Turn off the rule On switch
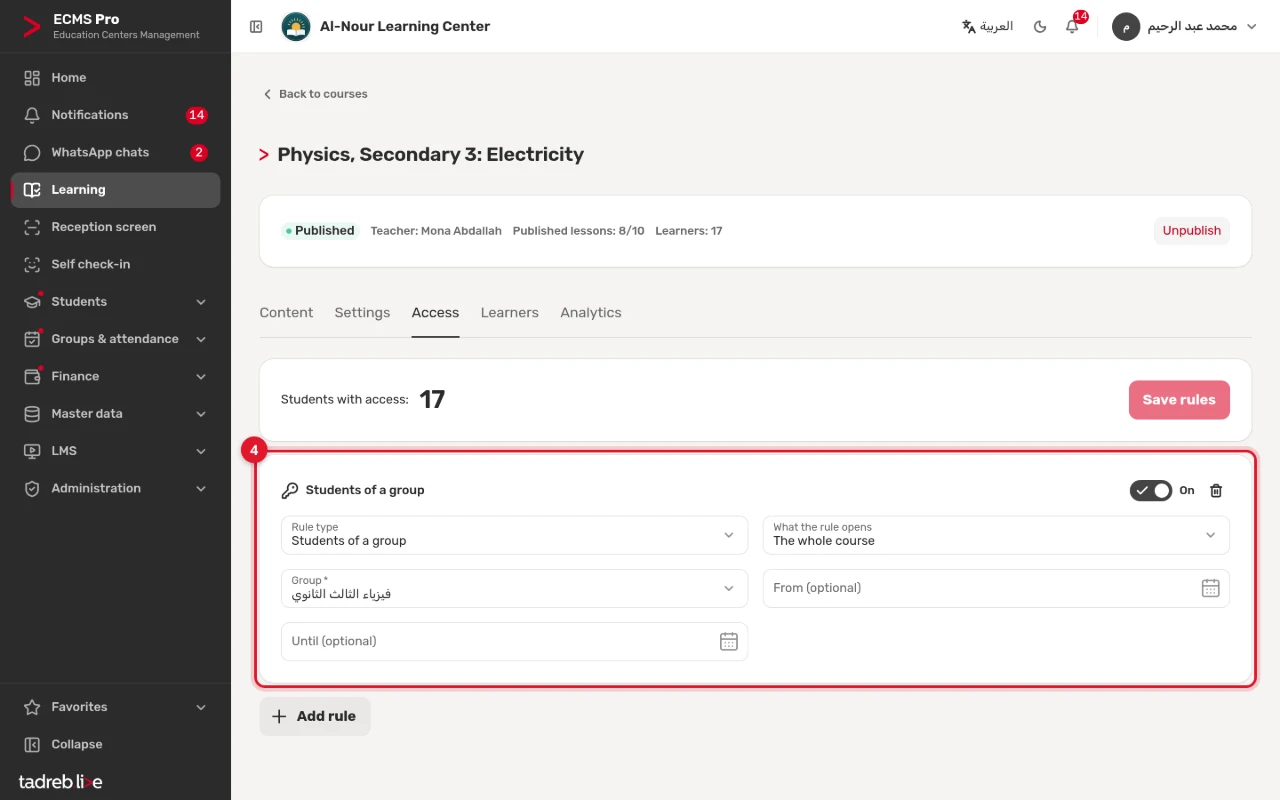1280x800 pixels. coord(1150,490)
